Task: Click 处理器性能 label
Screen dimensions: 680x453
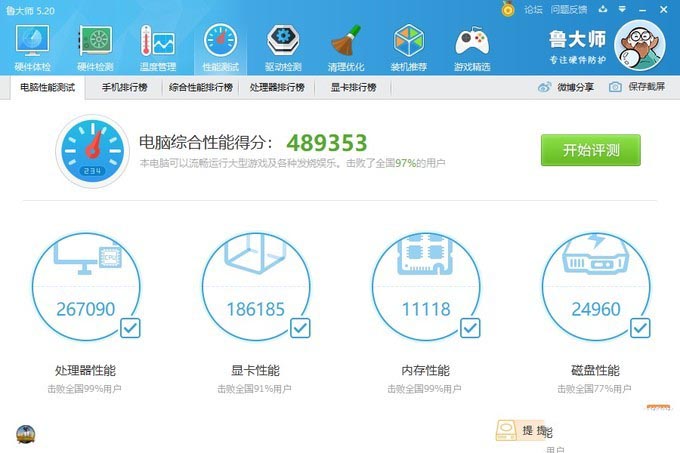Action: point(85,371)
